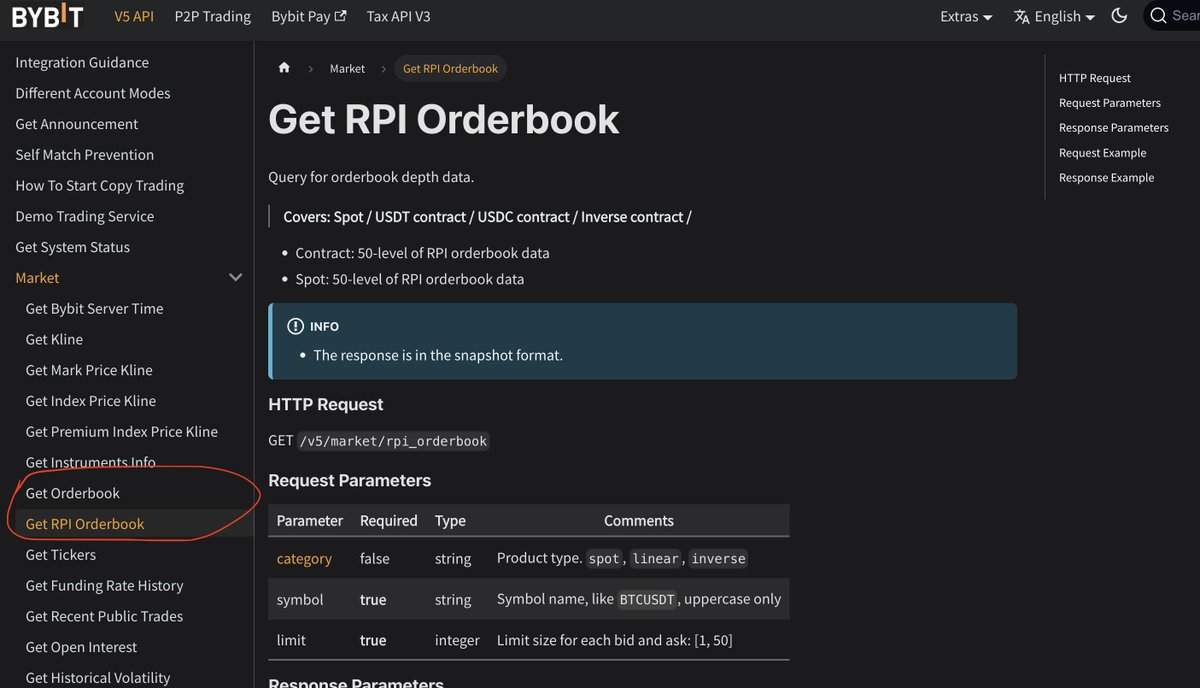Viewport: 1200px width, 688px height.
Task: Open Get Tickers page
Action: pos(61,554)
